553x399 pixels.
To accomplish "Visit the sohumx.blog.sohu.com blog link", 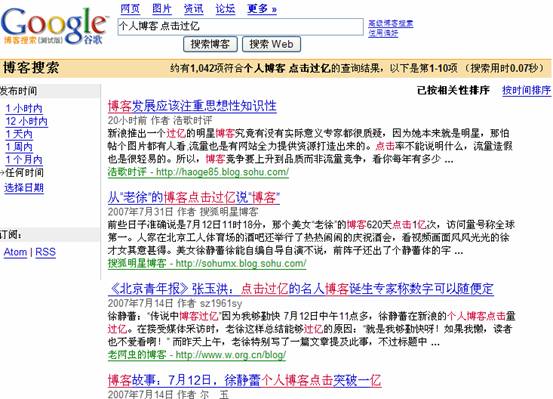I will coord(241,263).
